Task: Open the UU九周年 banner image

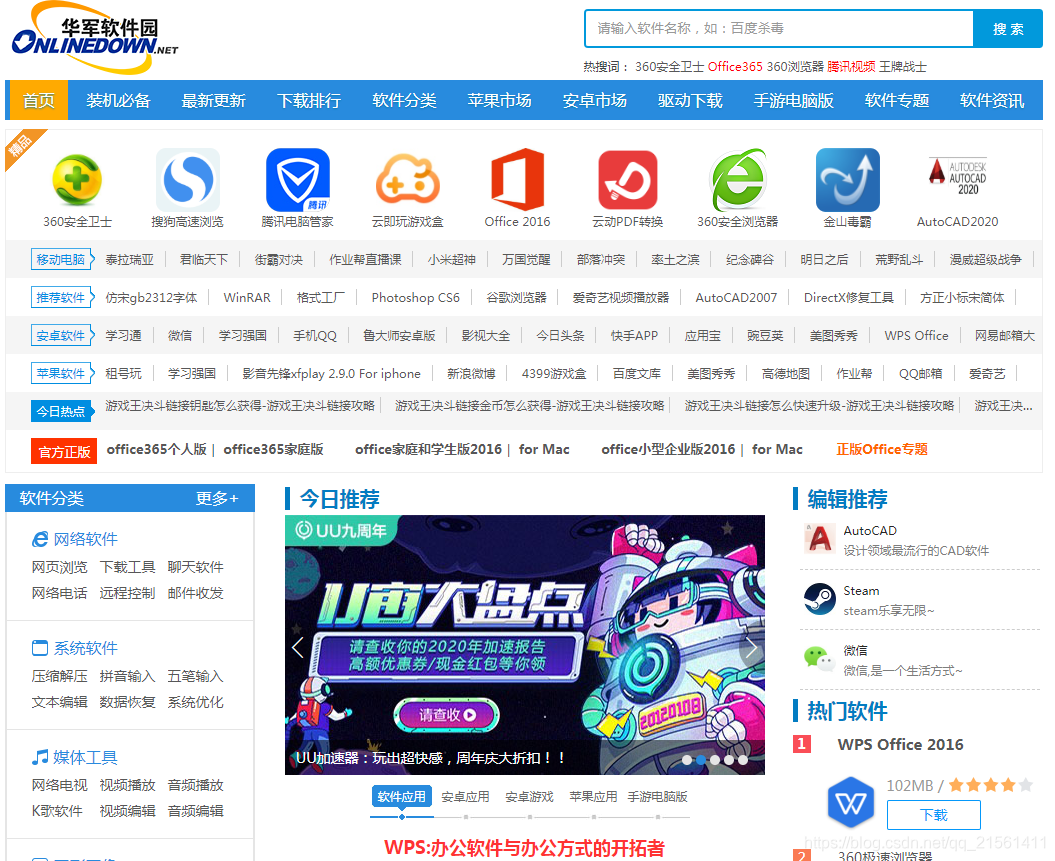Action: click(525, 644)
